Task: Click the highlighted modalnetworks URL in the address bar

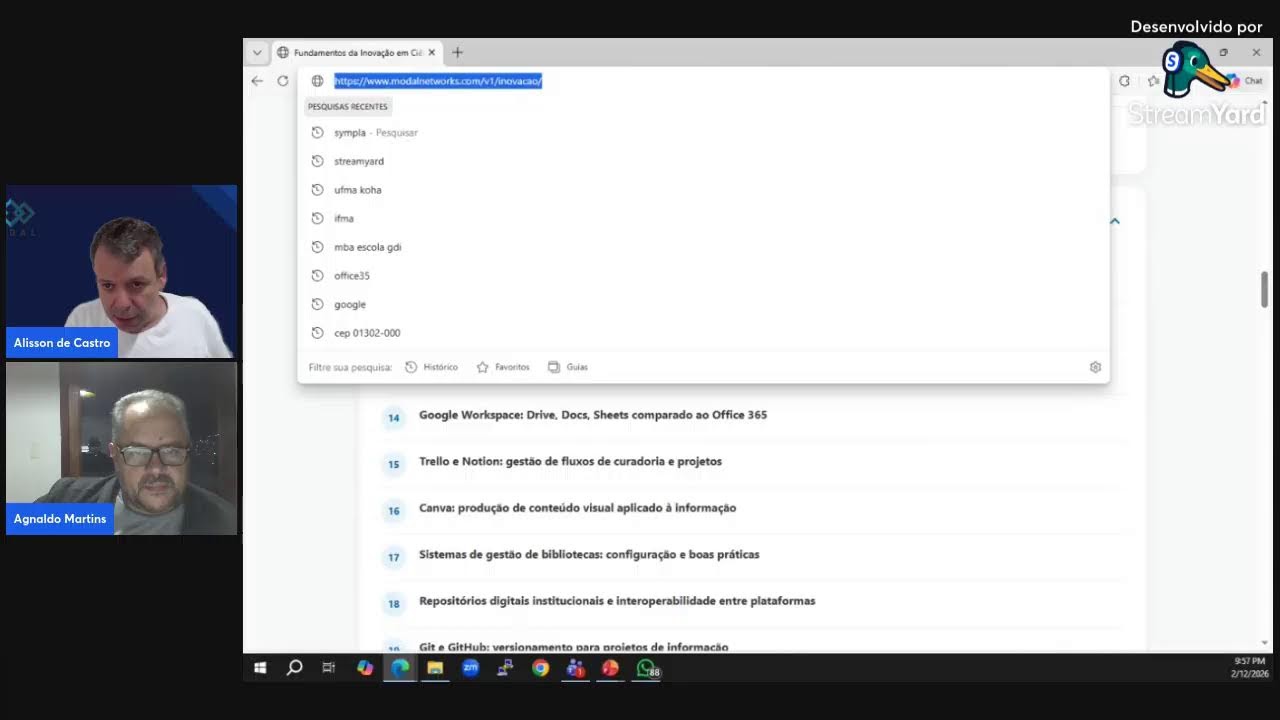Action: (x=438, y=81)
